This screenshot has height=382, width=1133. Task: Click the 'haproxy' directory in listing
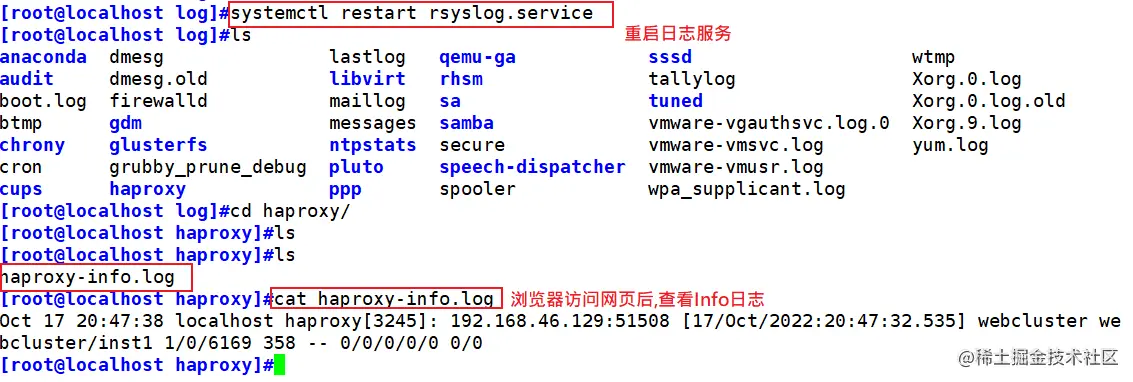tap(147, 190)
